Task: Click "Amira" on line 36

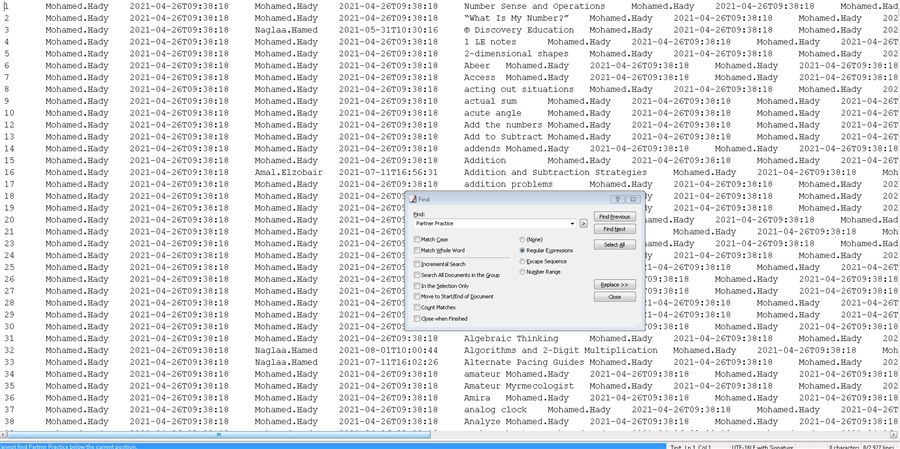Action: tap(477, 398)
